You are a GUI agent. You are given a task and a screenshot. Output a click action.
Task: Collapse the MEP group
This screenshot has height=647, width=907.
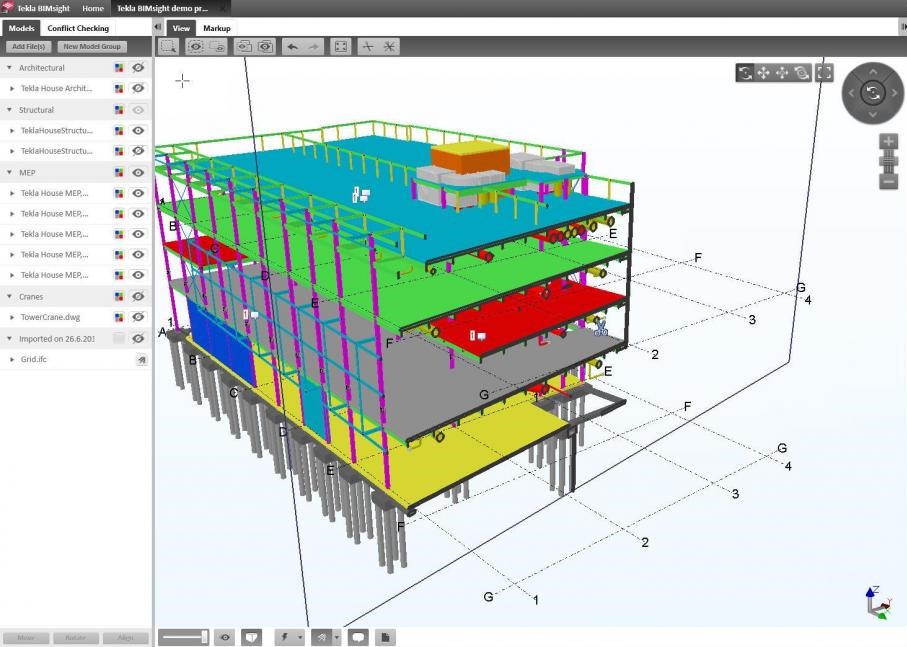[9, 172]
